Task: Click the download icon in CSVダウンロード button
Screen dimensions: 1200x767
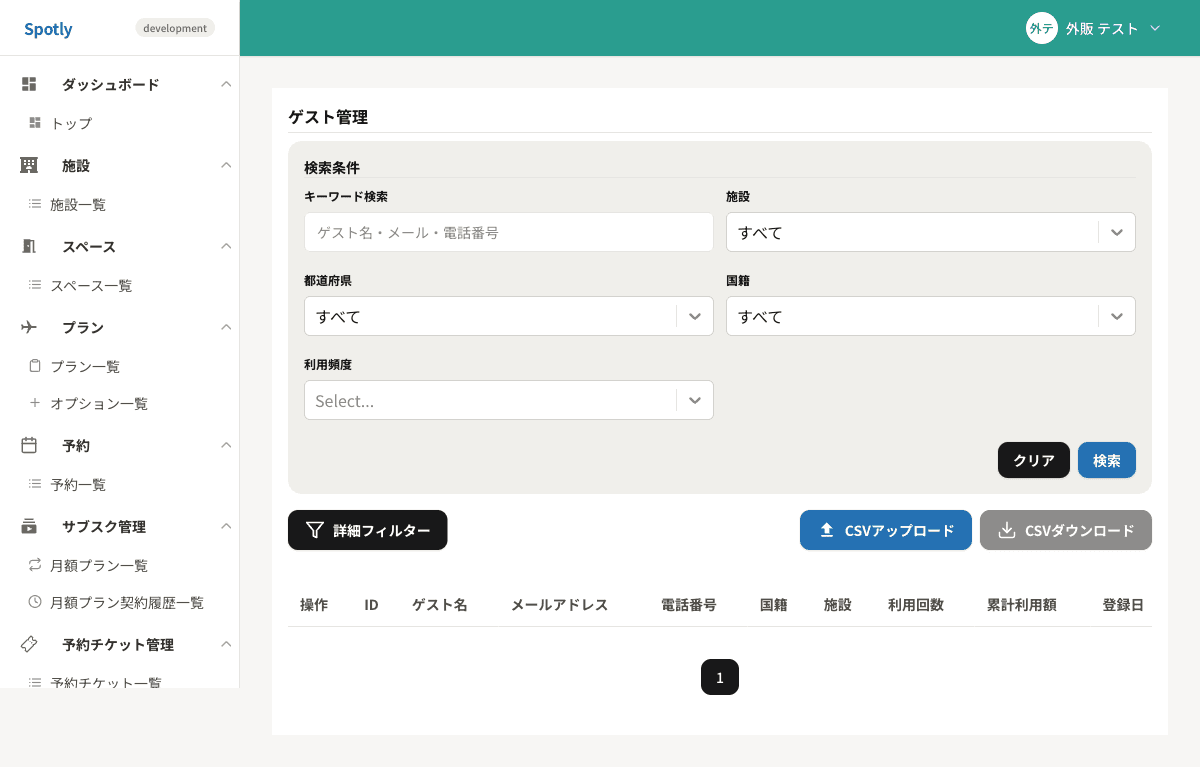Action: pyautogui.click(x=1007, y=530)
